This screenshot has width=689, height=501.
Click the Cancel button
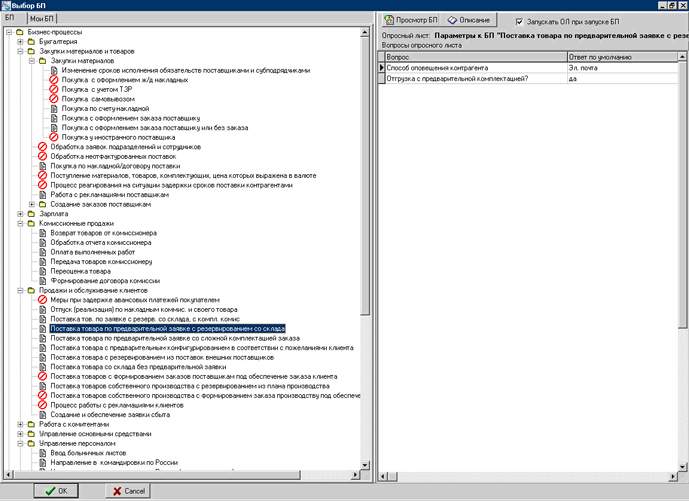coord(128,491)
